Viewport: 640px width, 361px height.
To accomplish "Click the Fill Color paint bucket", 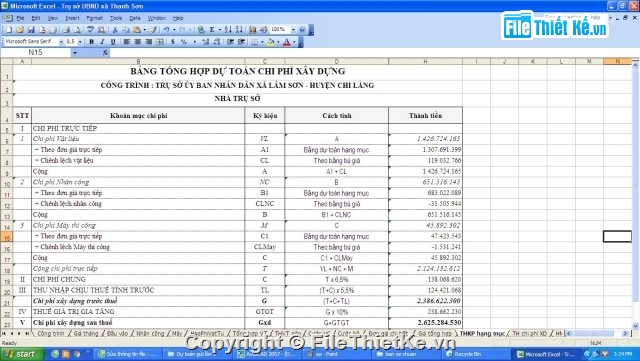I will [x=271, y=42].
